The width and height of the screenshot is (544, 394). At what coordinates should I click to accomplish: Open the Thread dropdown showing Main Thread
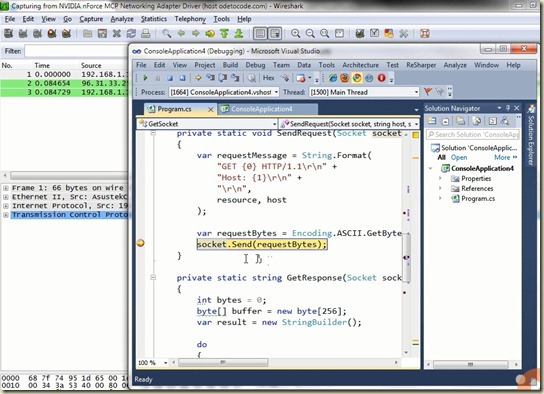[x=416, y=92]
